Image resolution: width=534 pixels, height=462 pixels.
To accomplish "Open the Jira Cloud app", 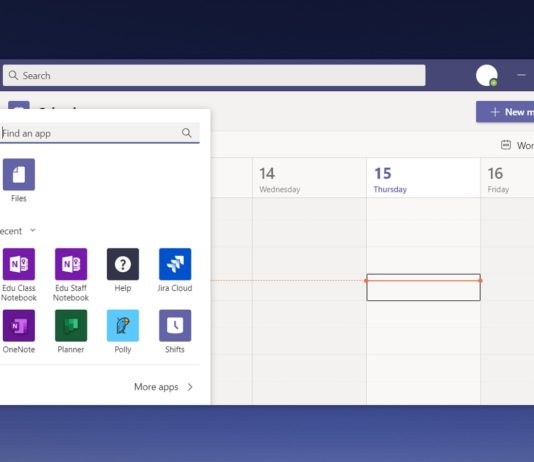I will 175,264.
